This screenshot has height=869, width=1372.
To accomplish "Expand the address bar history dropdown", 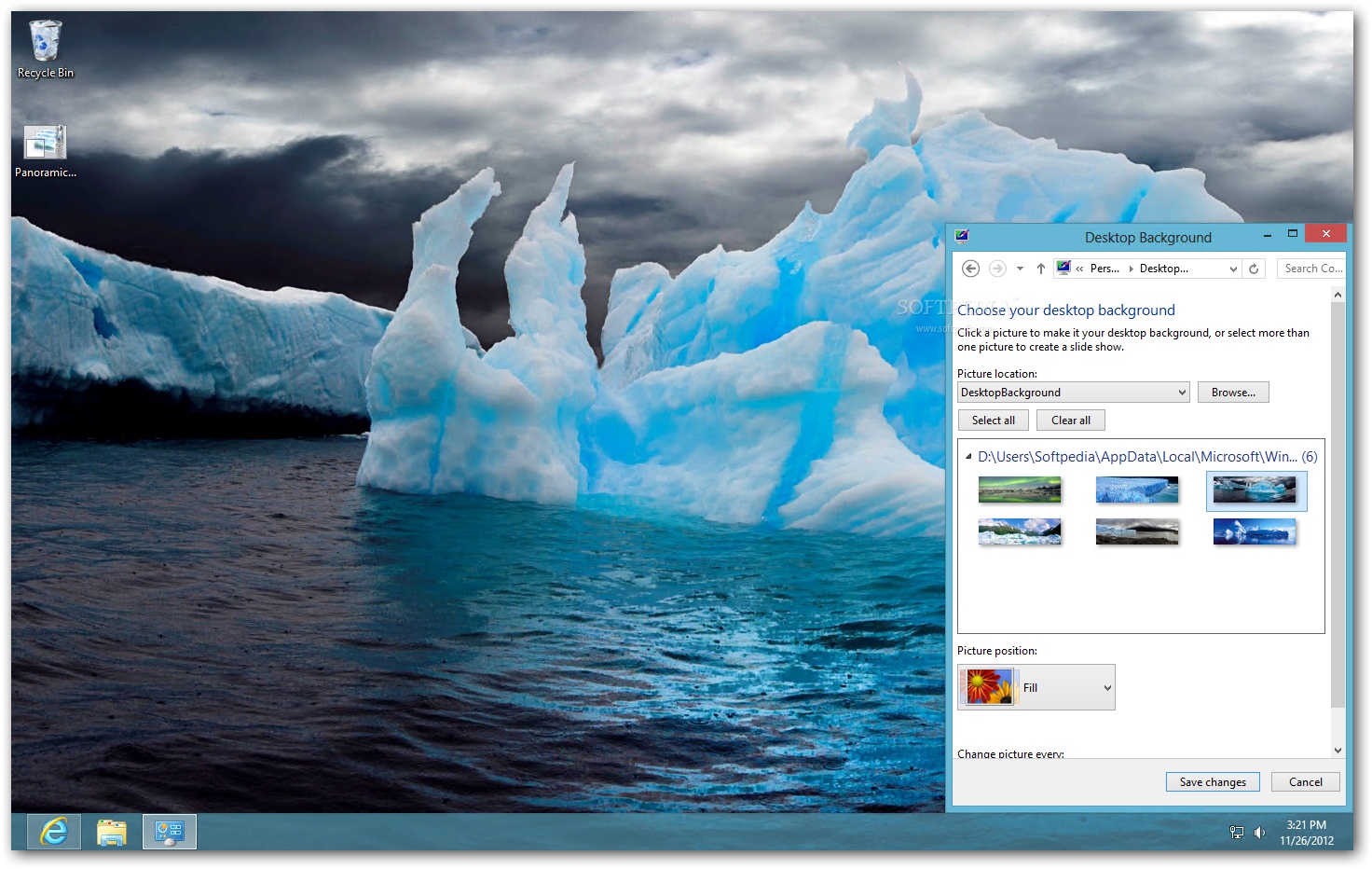I will click(x=1233, y=269).
